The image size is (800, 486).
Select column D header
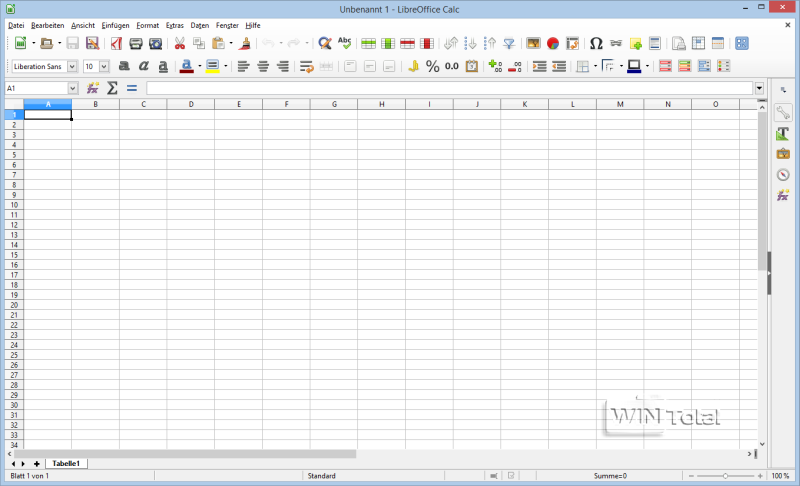tap(191, 104)
